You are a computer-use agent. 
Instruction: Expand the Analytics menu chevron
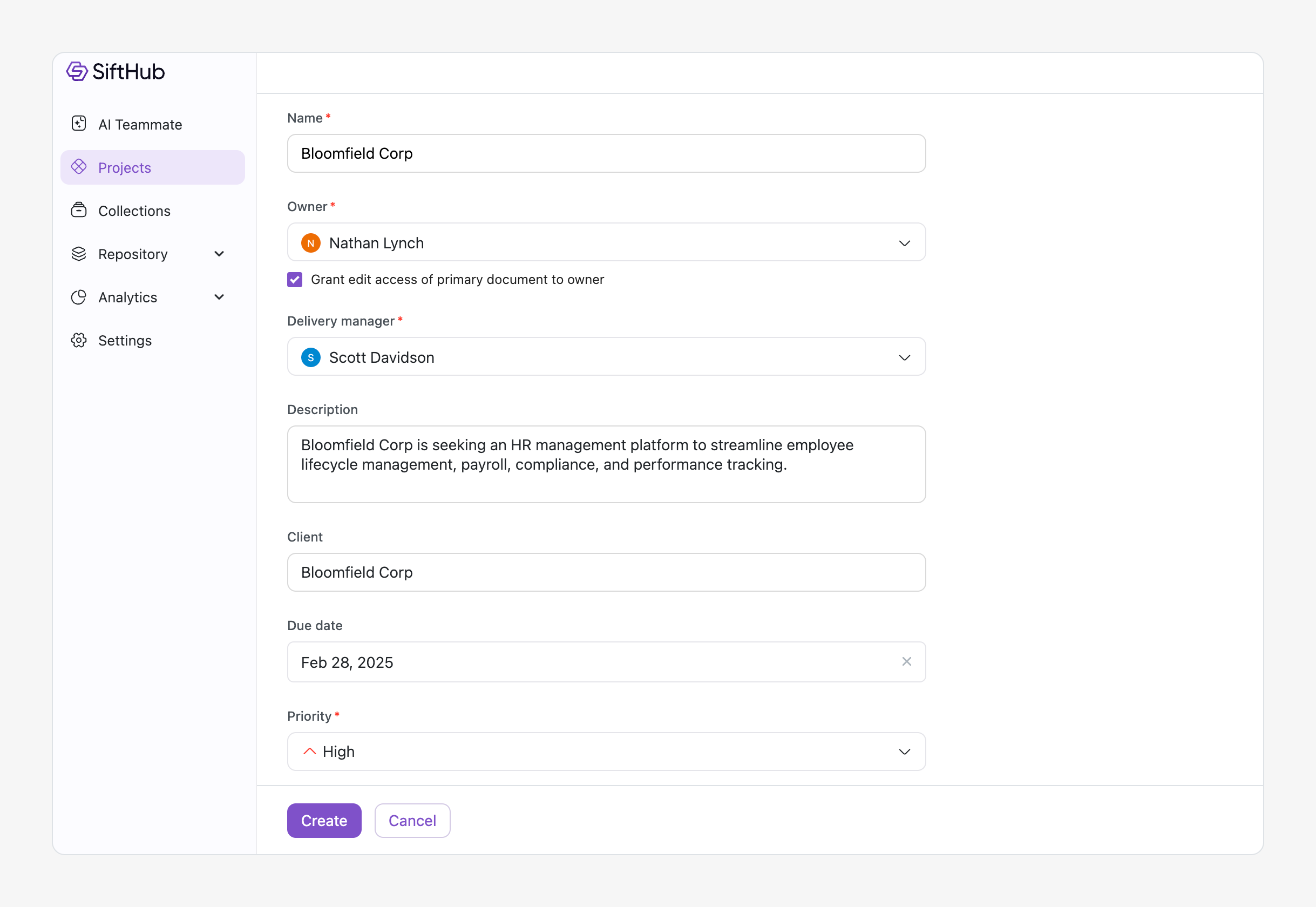[219, 296]
